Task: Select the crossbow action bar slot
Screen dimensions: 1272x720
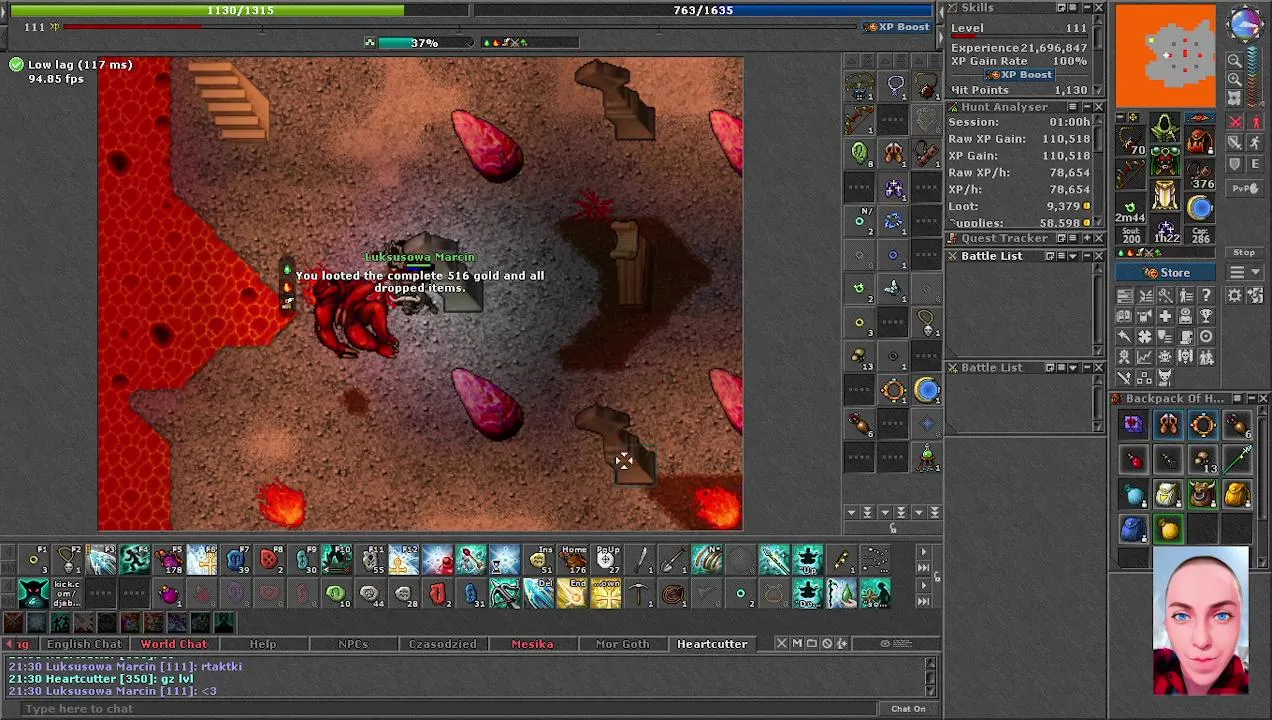Action: (505, 594)
